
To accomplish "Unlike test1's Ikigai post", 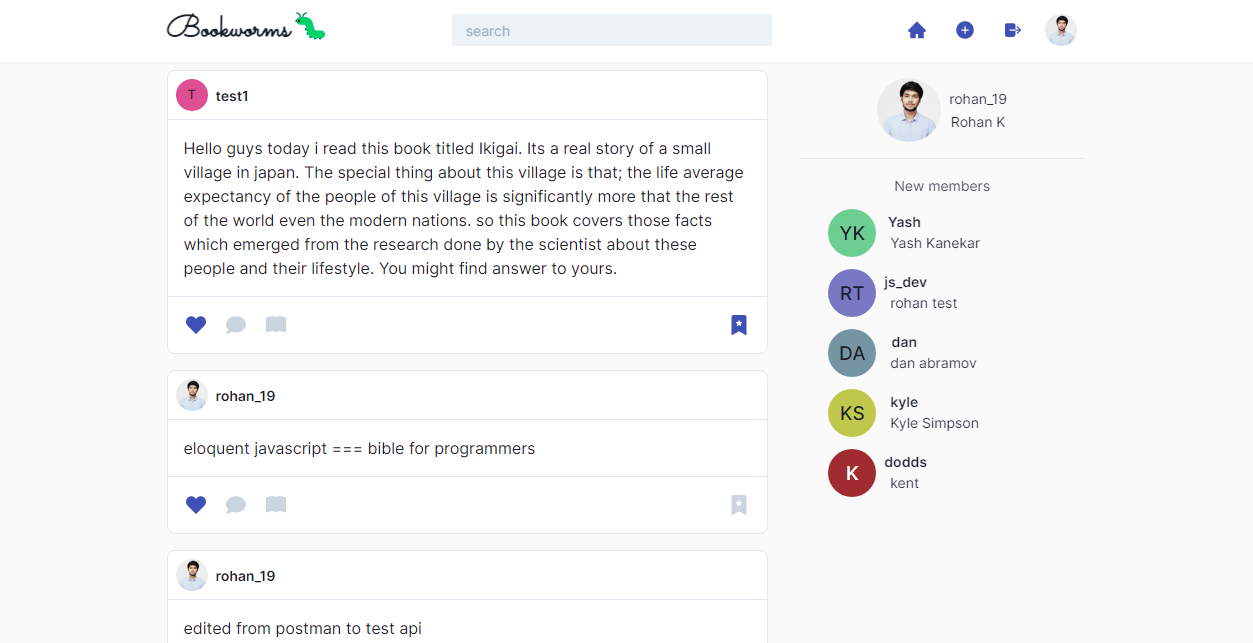I will pos(196,325).
